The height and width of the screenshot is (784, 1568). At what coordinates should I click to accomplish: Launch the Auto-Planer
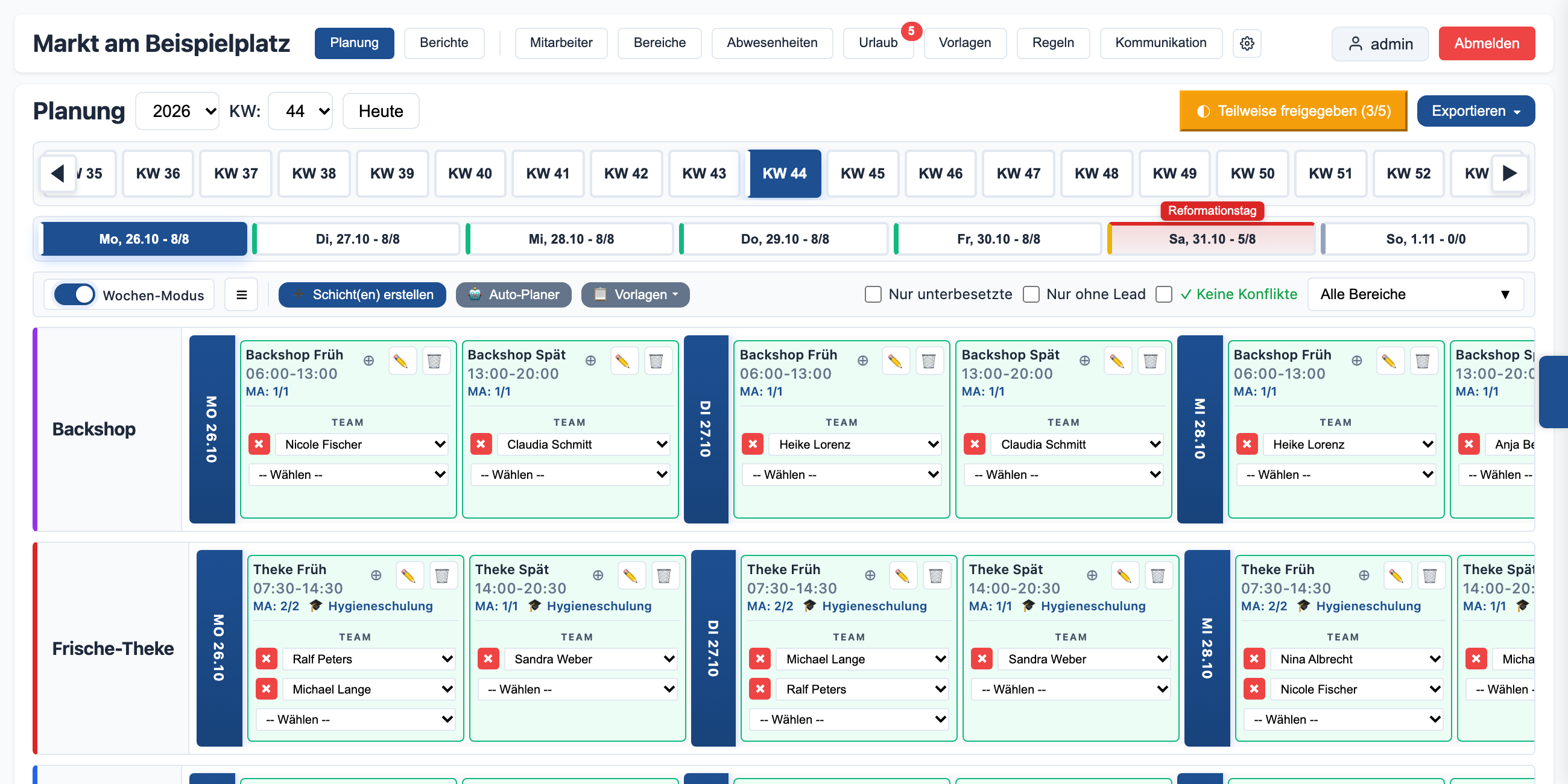pyautogui.click(x=513, y=295)
